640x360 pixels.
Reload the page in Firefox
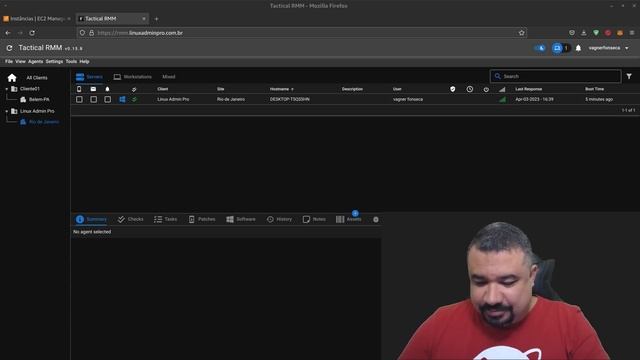[x=32, y=33]
